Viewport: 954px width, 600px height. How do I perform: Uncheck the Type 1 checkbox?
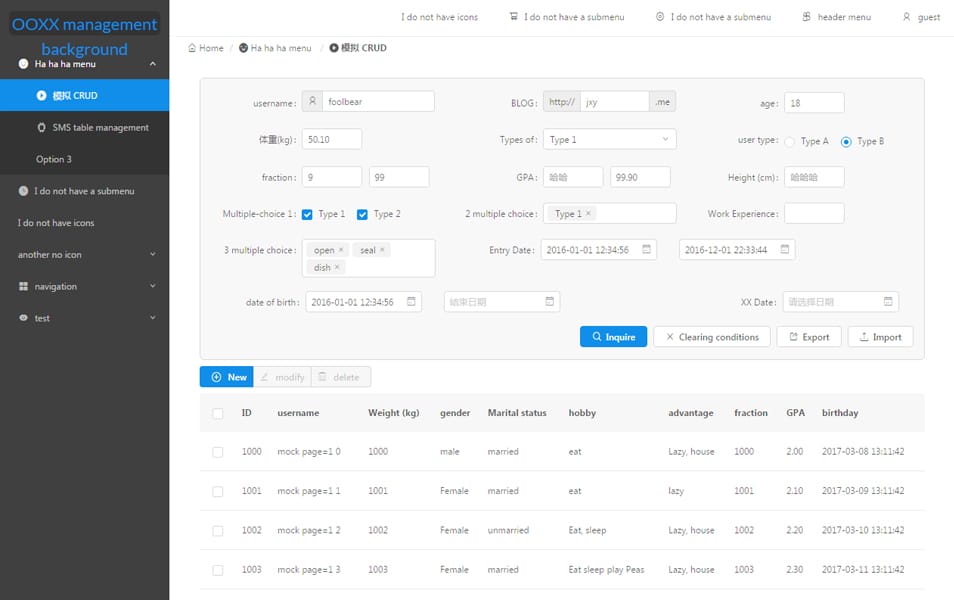point(305,212)
